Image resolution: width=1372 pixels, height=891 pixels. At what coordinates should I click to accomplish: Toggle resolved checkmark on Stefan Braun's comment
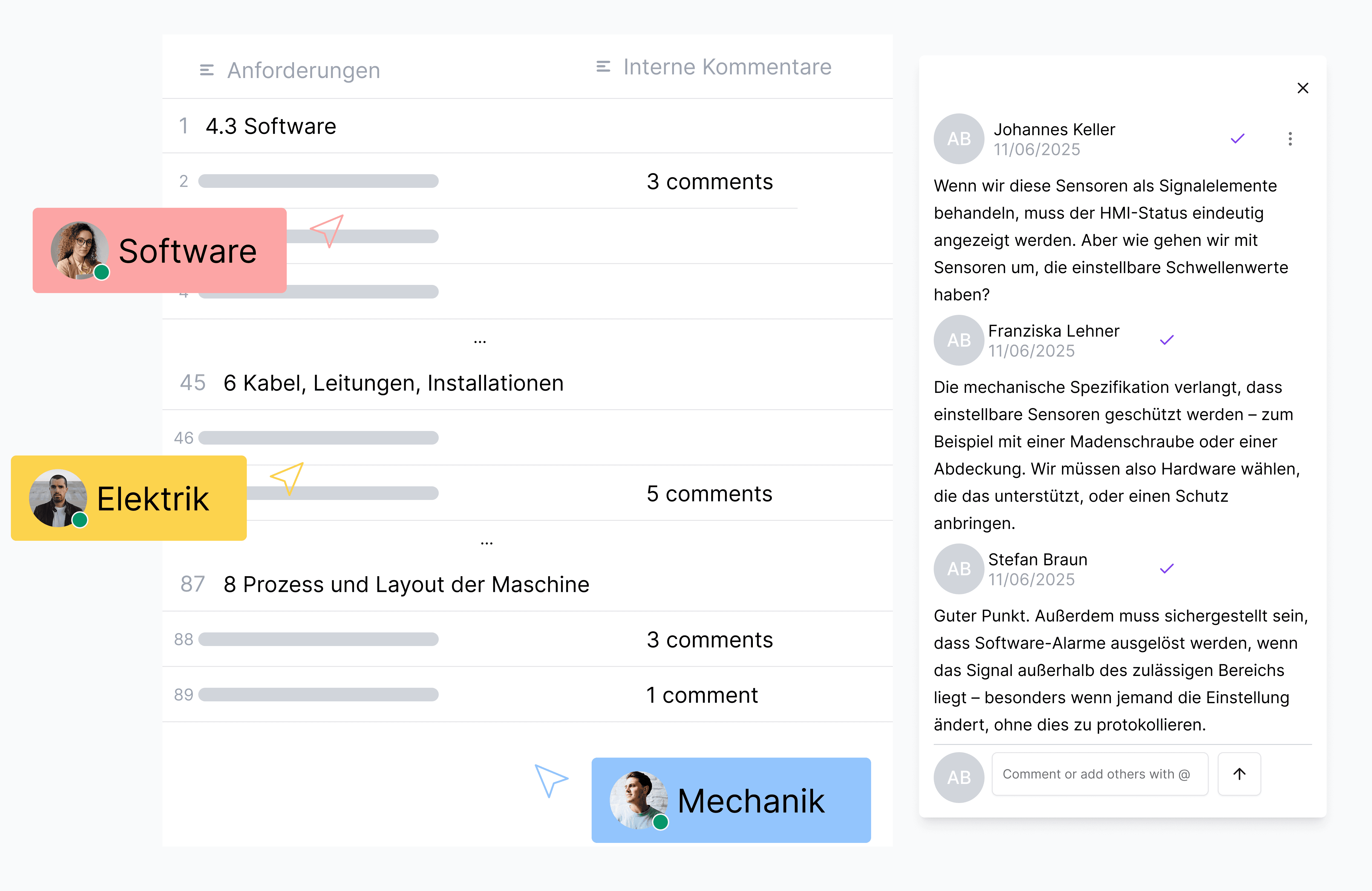point(1166,569)
